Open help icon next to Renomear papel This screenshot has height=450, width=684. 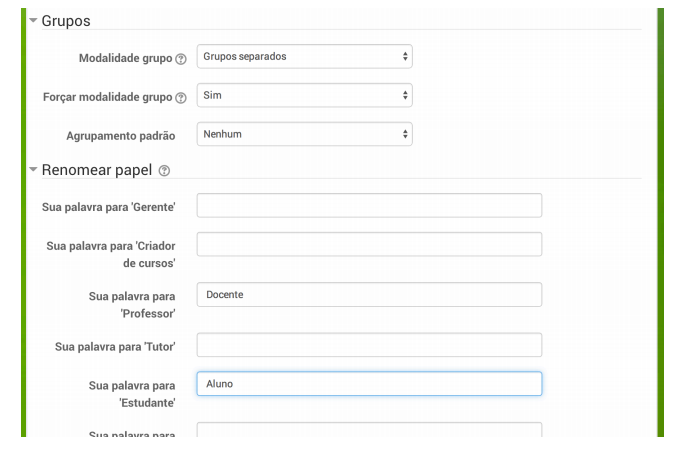click(164, 171)
